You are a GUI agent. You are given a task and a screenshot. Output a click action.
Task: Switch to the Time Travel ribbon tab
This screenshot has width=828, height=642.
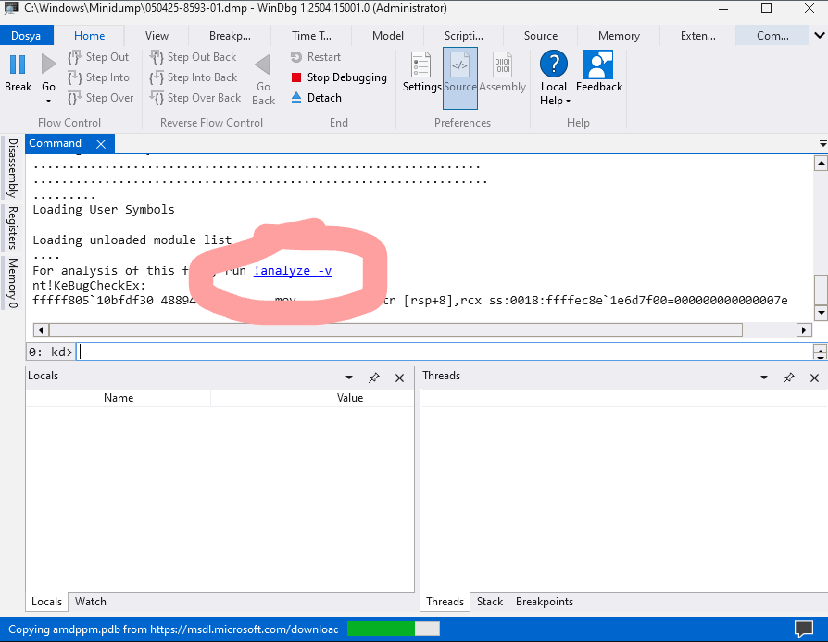click(312, 36)
